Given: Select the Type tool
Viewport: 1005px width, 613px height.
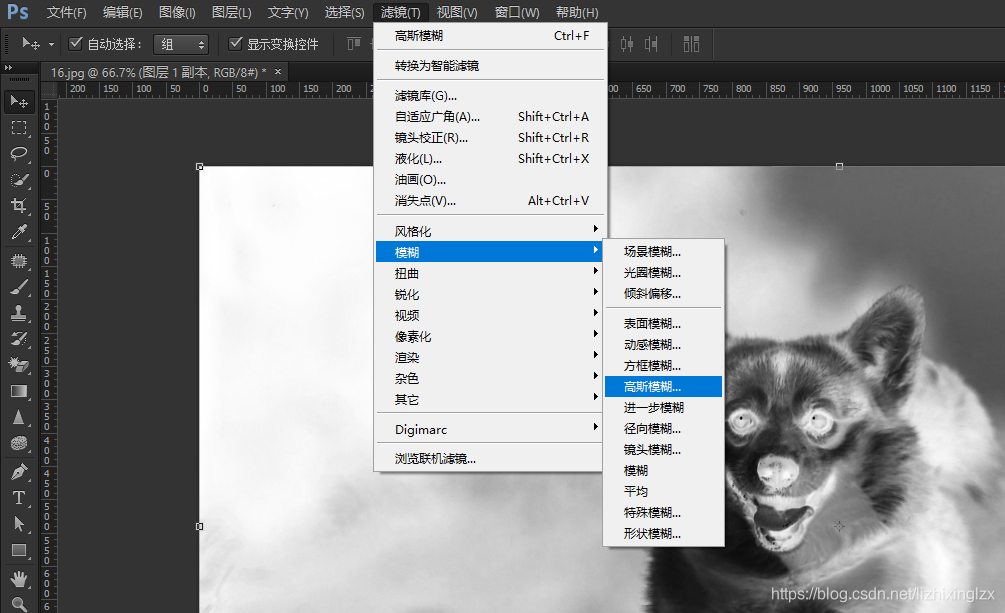Looking at the screenshot, I should tap(19, 498).
